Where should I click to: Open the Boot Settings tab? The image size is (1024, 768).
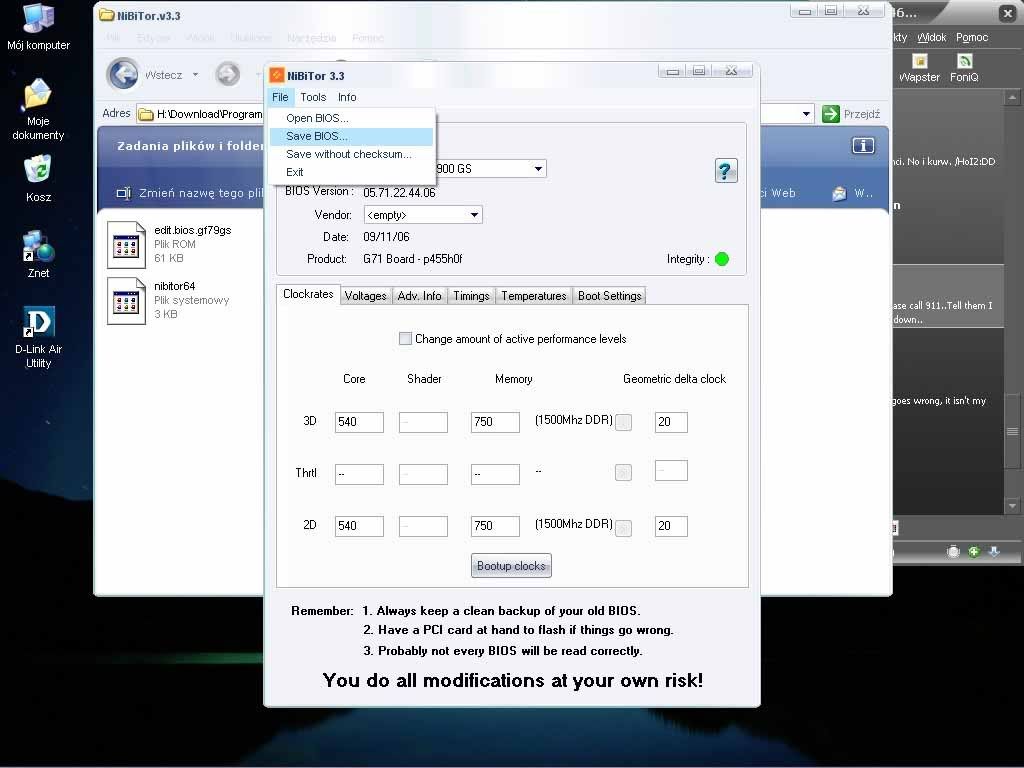coord(609,296)
